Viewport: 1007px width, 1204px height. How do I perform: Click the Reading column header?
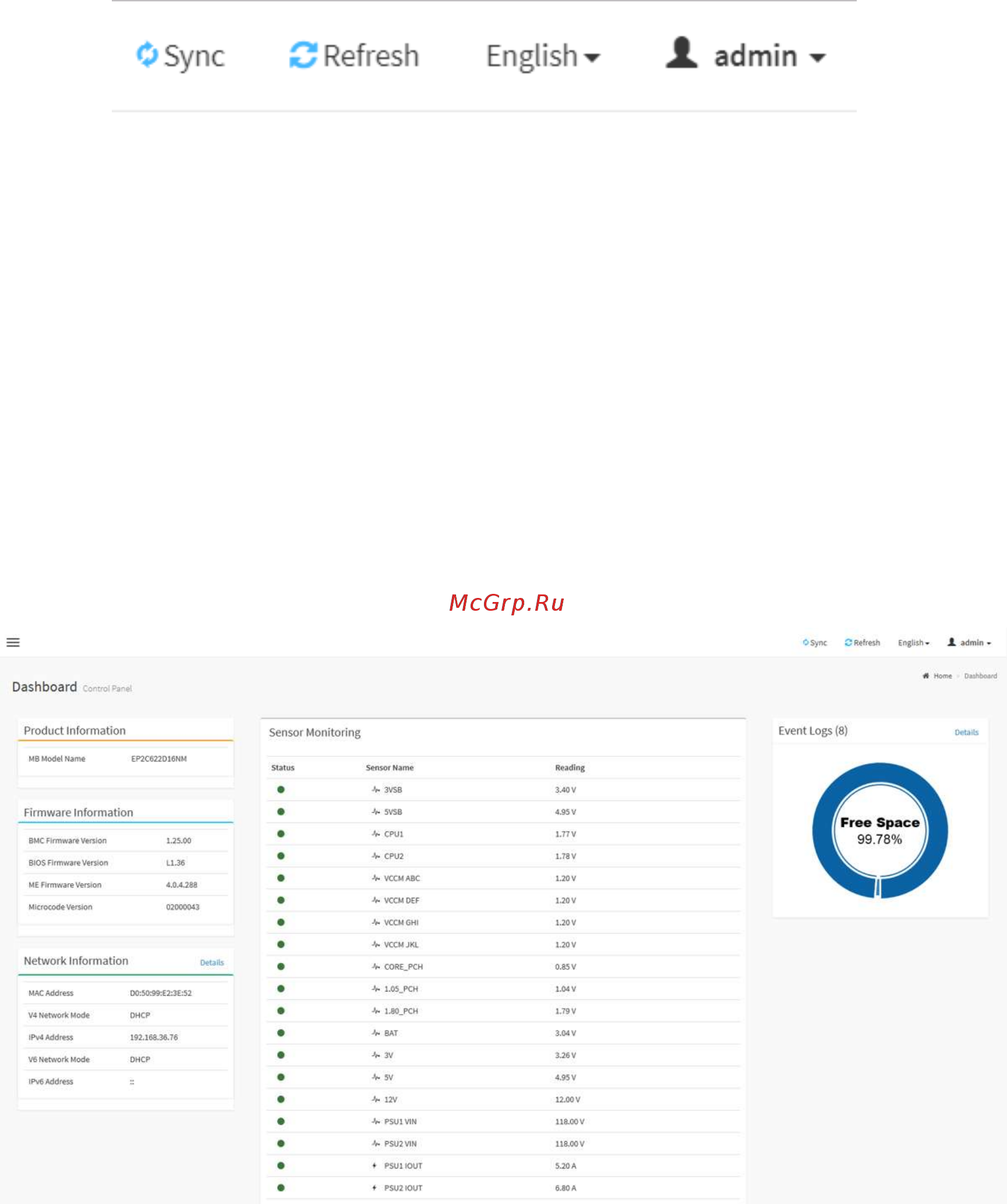[570, 767]
